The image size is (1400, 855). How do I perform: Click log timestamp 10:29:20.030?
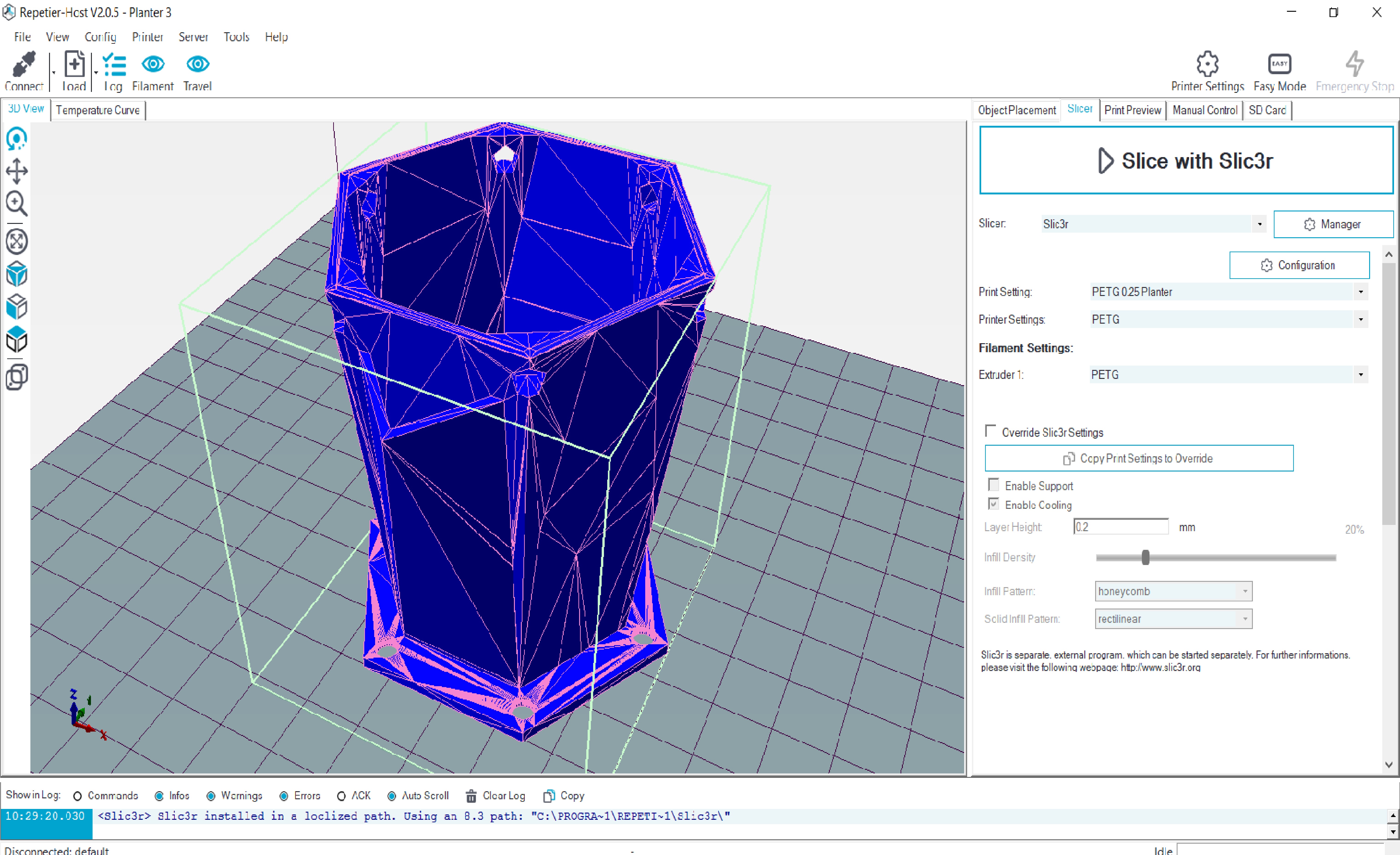coord(45,816)
